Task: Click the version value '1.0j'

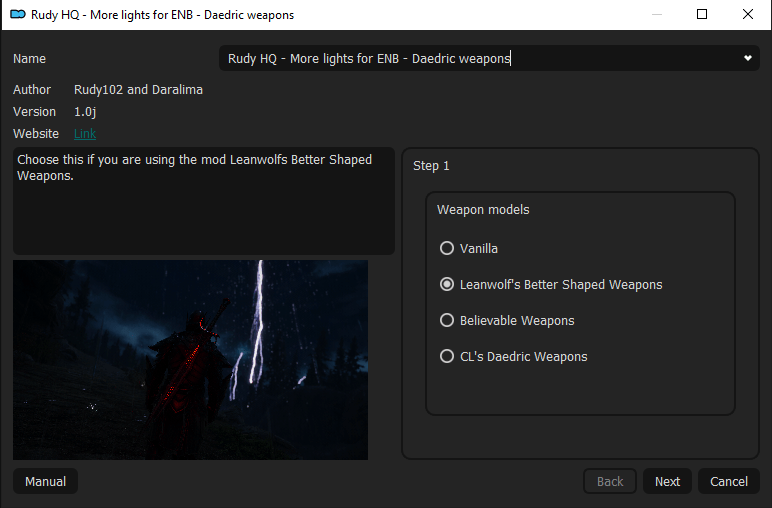Action: [x=85, y=112]
